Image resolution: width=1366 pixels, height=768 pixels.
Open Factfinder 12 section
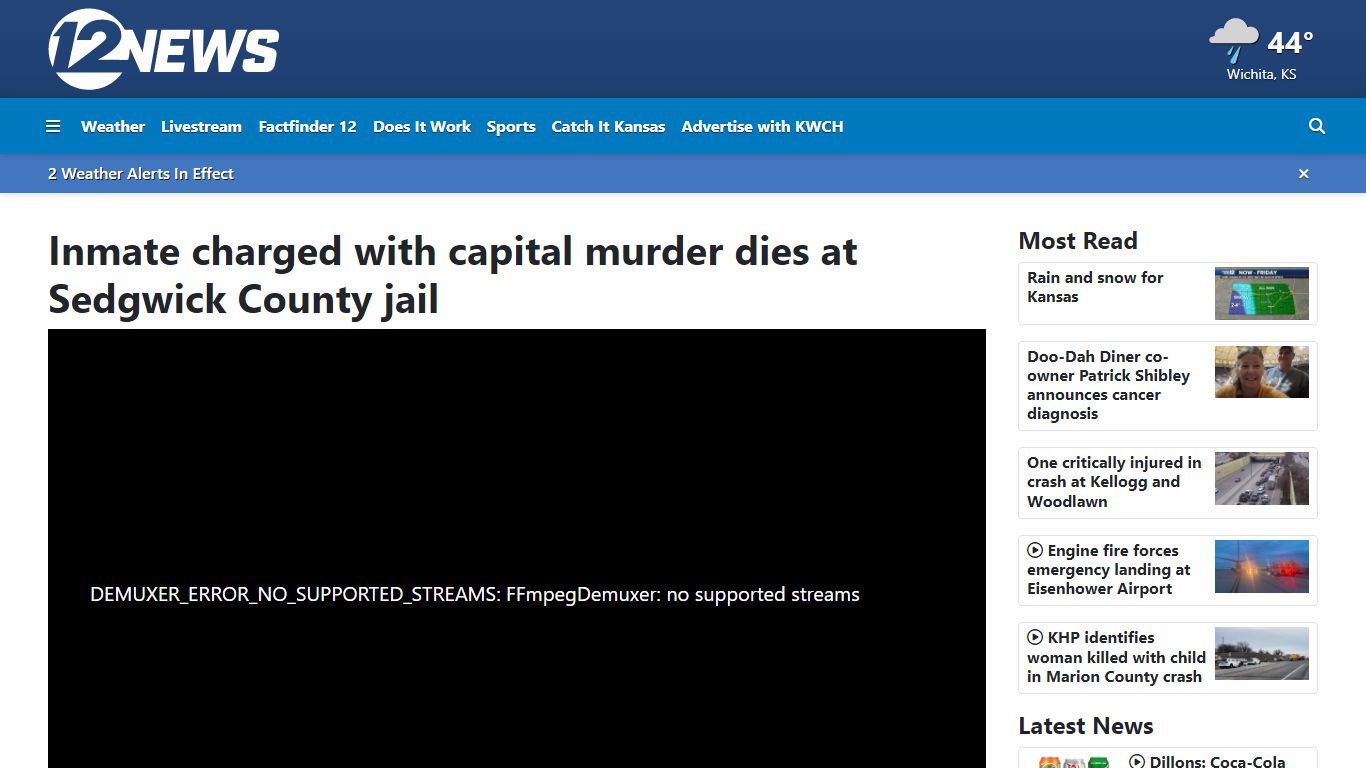(x=307, y=126)
